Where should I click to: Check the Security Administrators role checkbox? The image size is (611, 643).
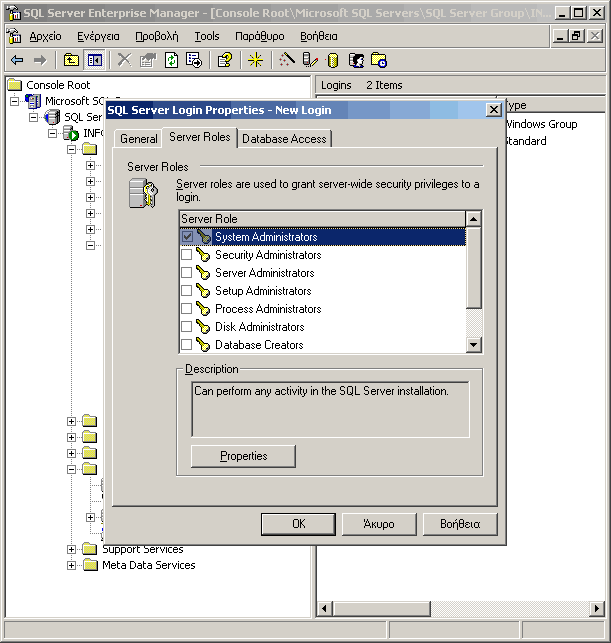coord(187,255)
